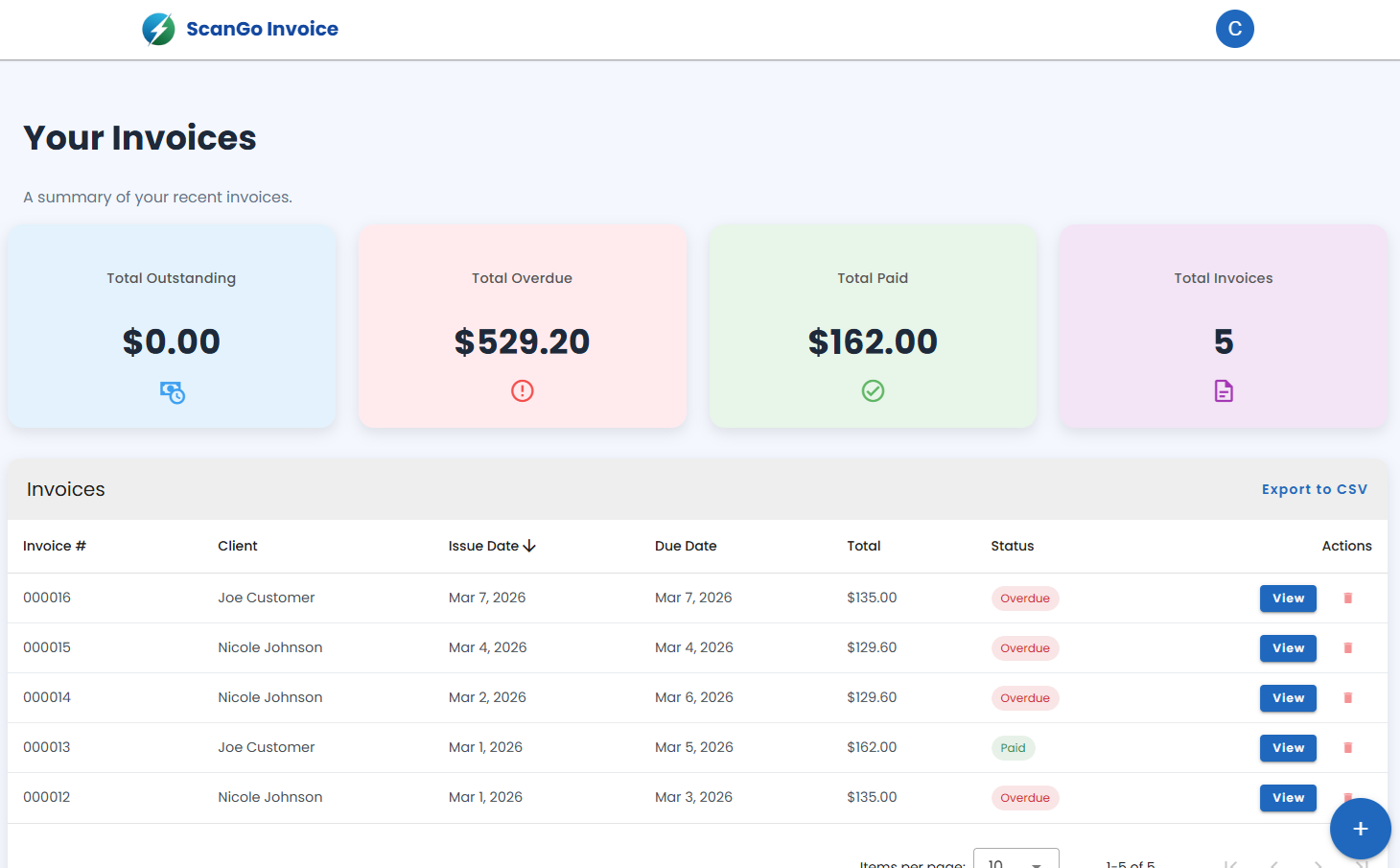Sort table by Invoice # column
This screenshot has height=868, width=1400.
[x=55, y=546]
